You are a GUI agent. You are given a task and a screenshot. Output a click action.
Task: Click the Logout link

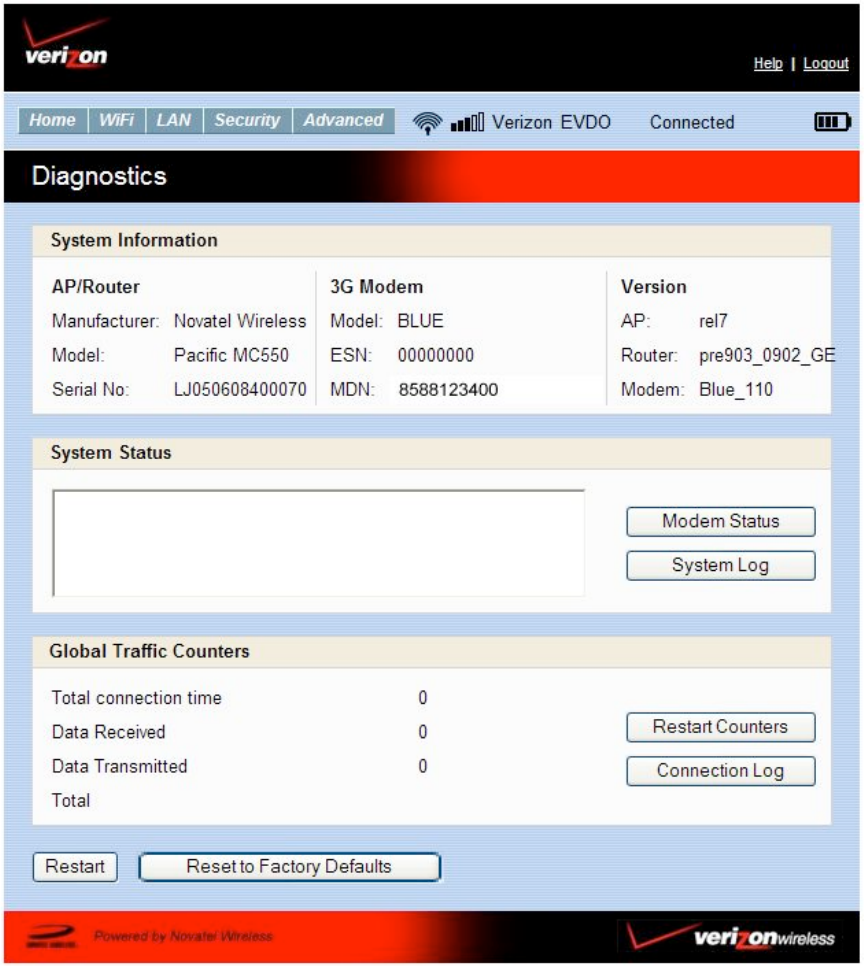pyautogui.click(x=826, y=63)
